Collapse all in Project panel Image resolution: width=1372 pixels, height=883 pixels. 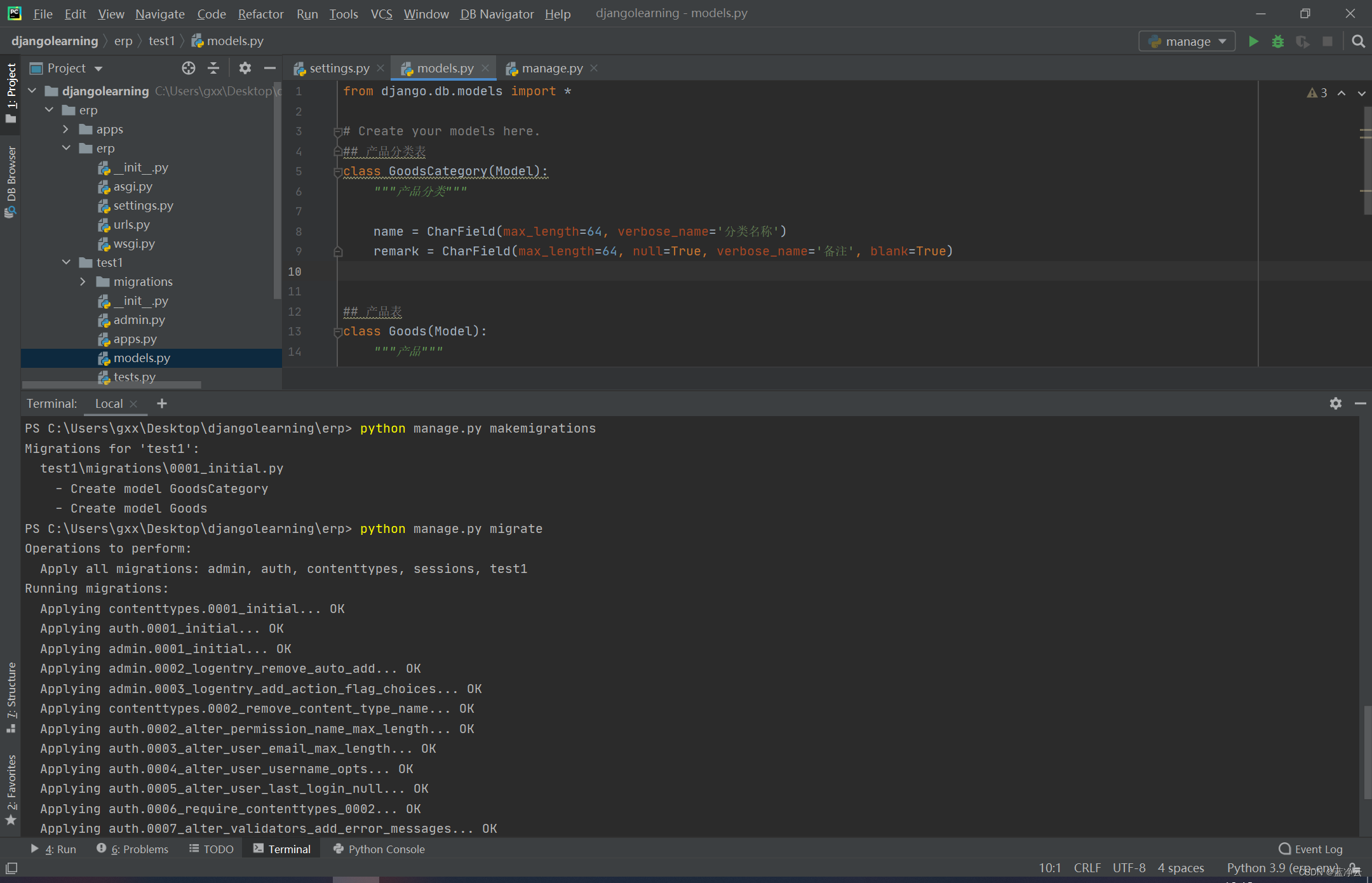(x=213, y=68)
